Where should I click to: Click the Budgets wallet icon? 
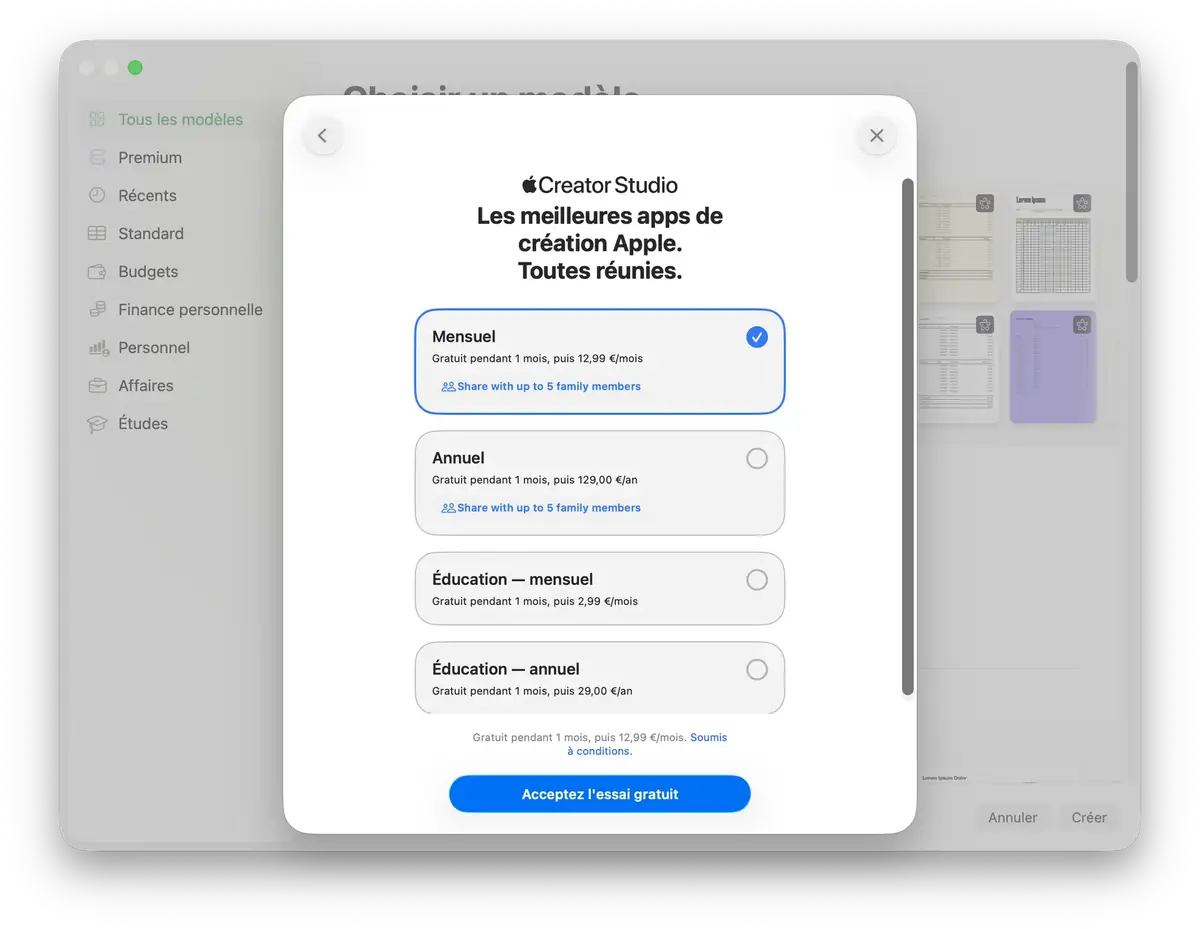click(x=97, y=272)
